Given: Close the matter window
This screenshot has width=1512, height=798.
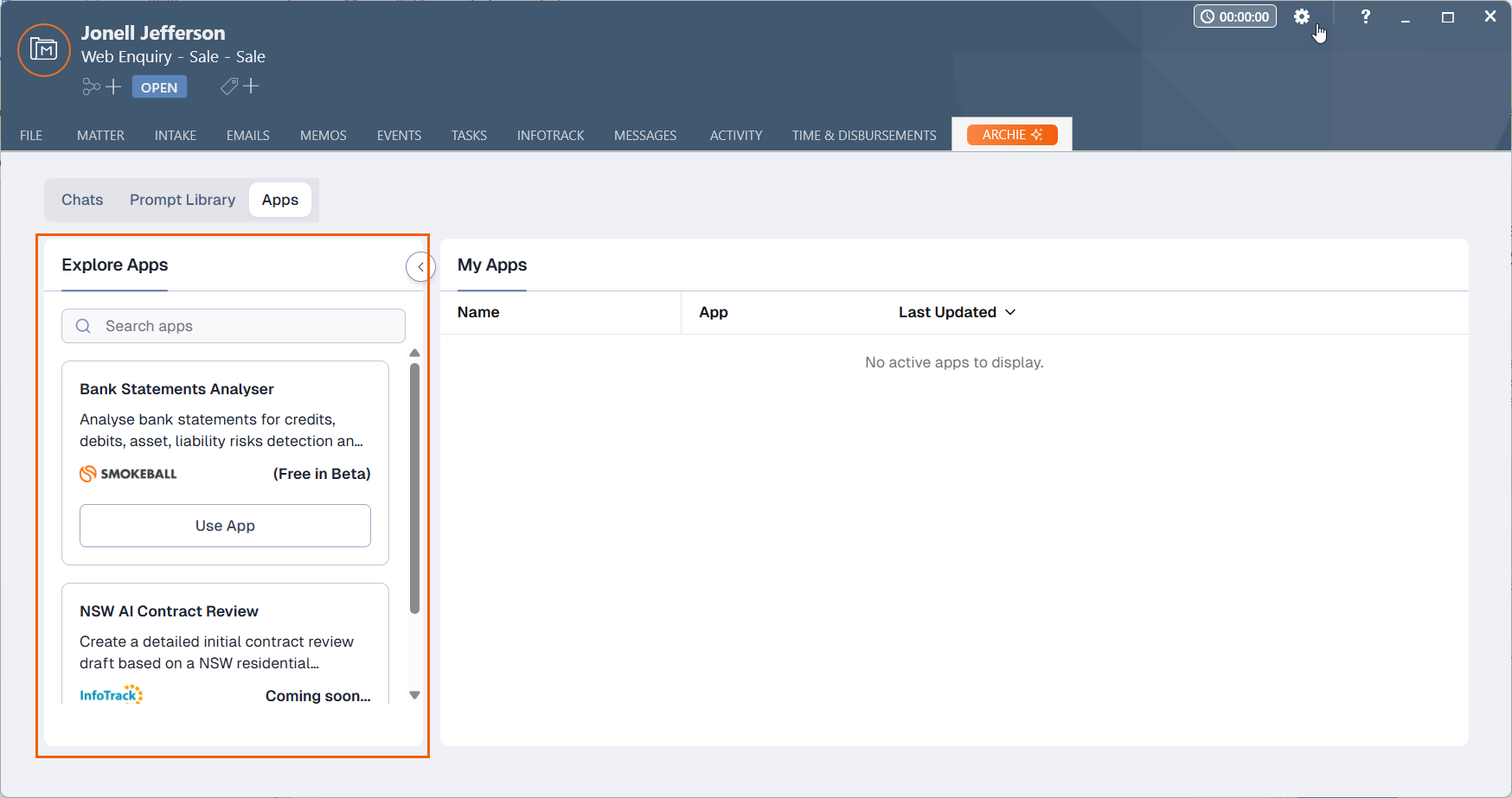Looking at the screenshot, I should 1490,16.
